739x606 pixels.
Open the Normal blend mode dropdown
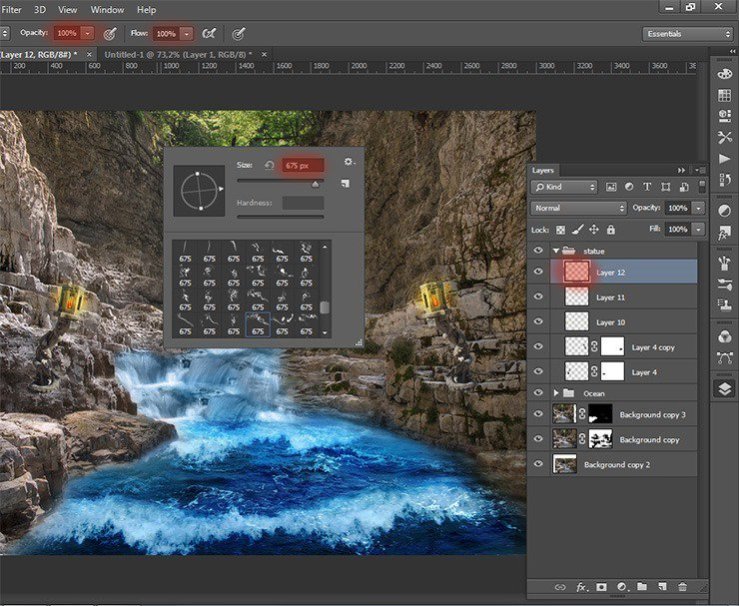tap(579, 208)
